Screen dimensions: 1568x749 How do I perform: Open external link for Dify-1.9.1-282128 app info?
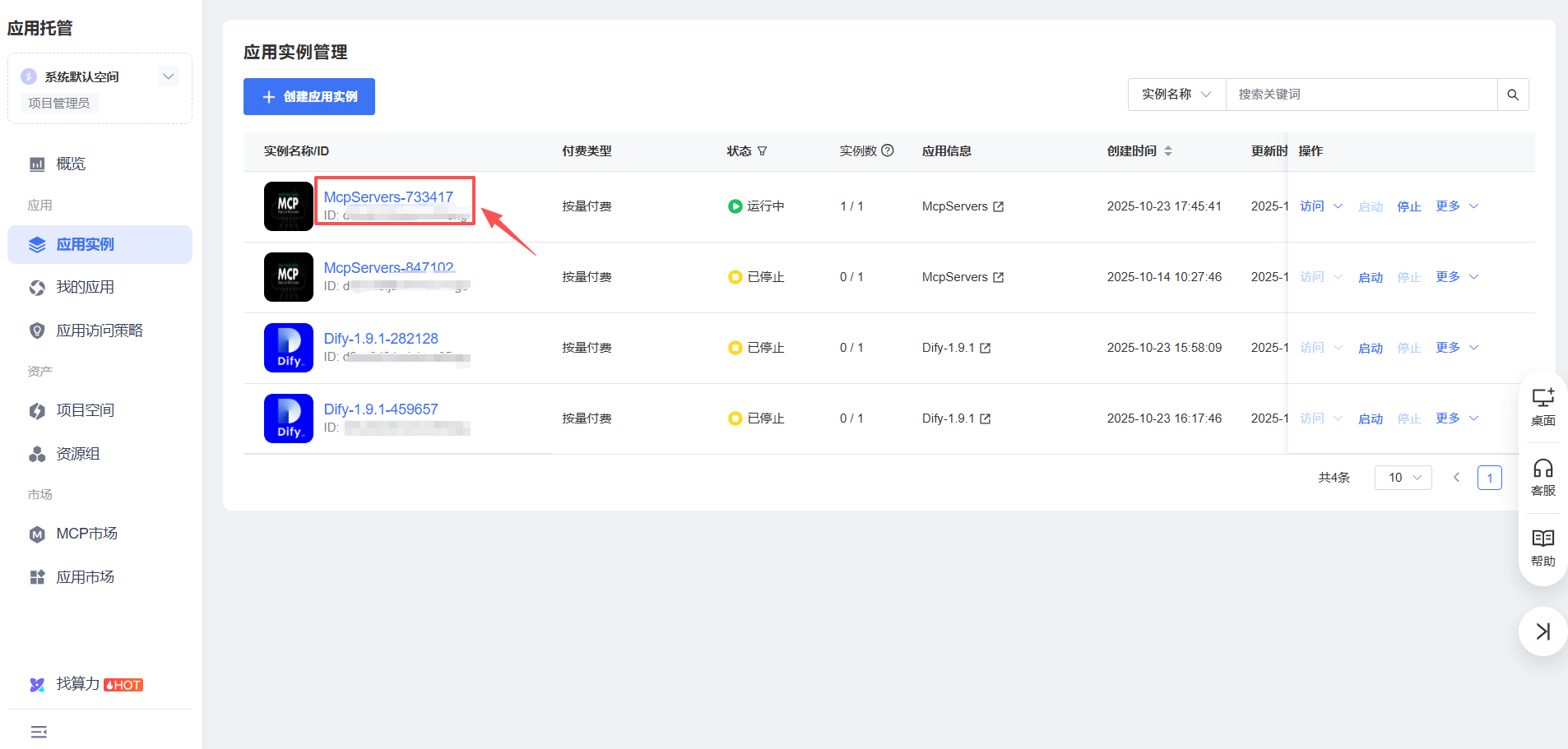pos(986,349)
